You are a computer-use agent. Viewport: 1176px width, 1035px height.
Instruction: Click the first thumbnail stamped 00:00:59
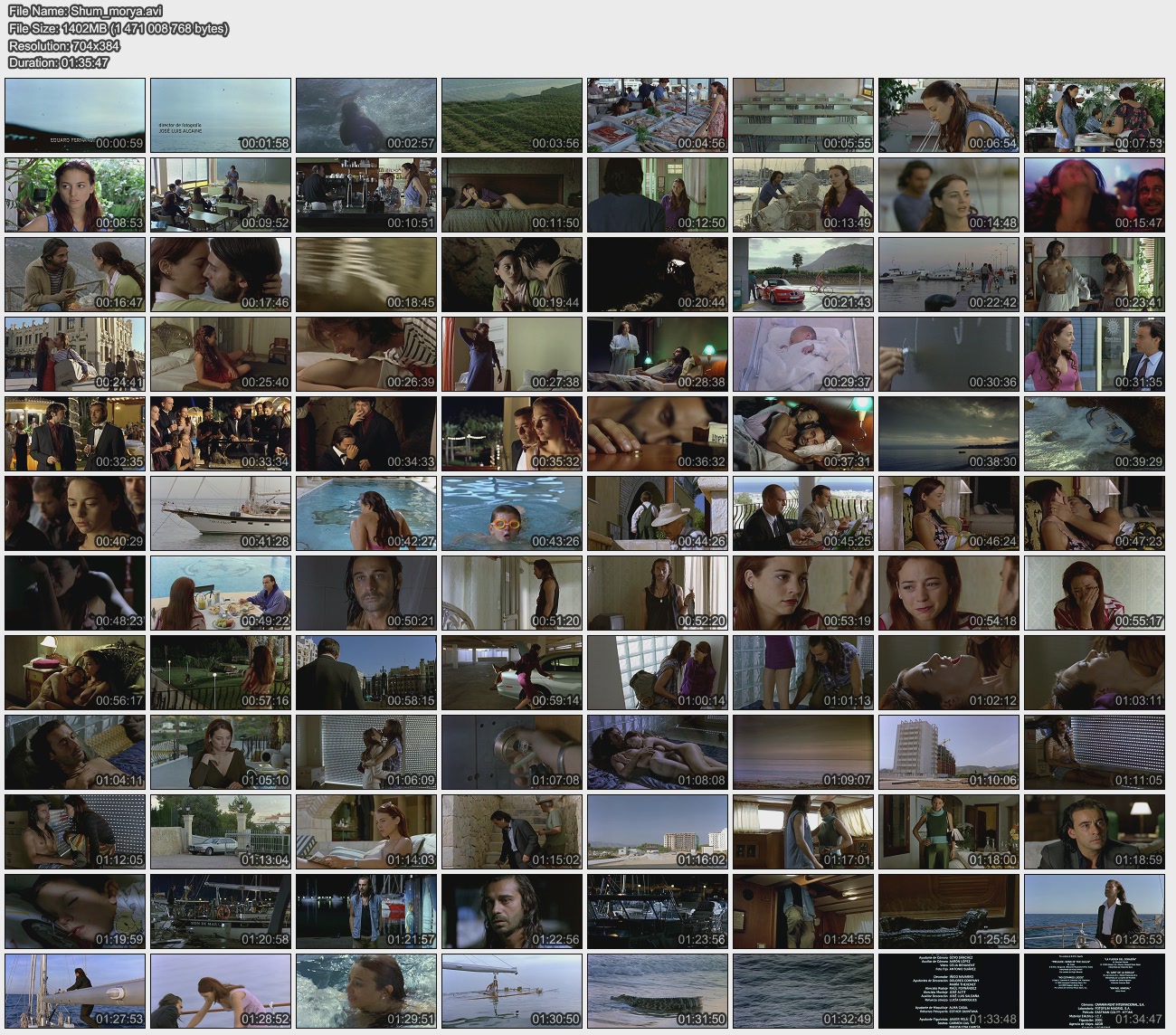pyautogui.click(x=75, y=115)
